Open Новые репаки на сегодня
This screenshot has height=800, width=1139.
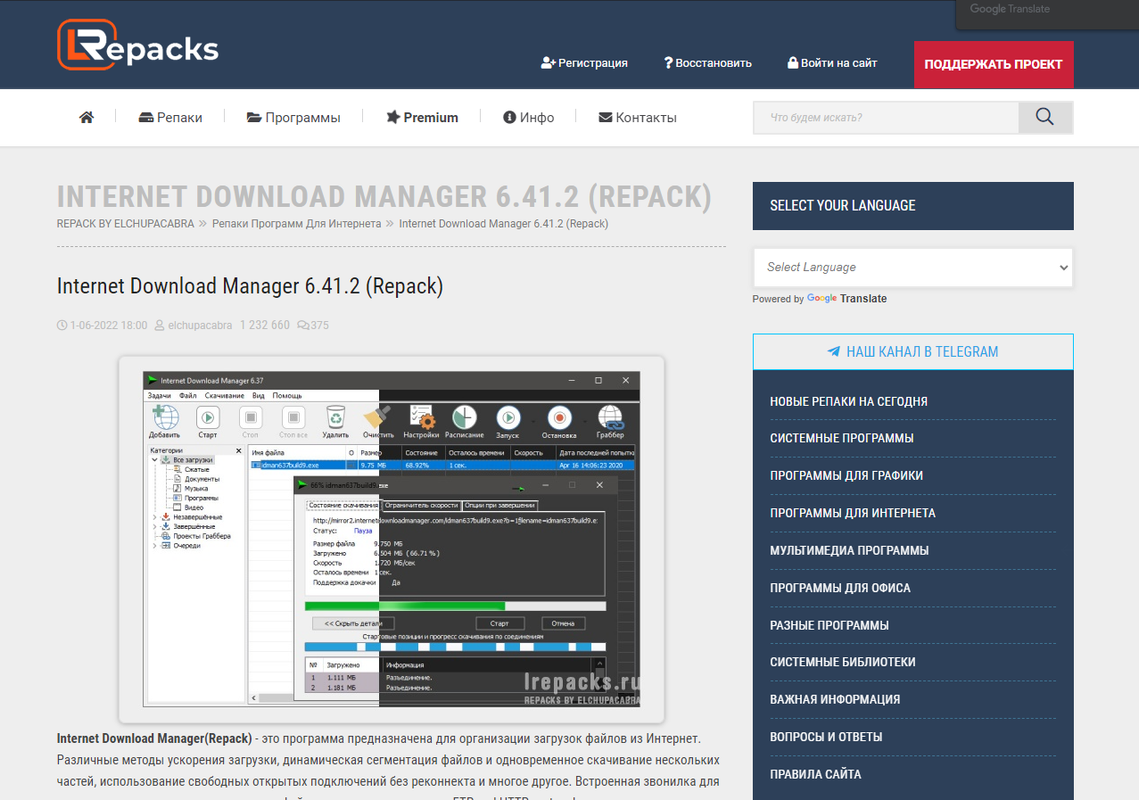pyautogui.click(x=848, y=402)
